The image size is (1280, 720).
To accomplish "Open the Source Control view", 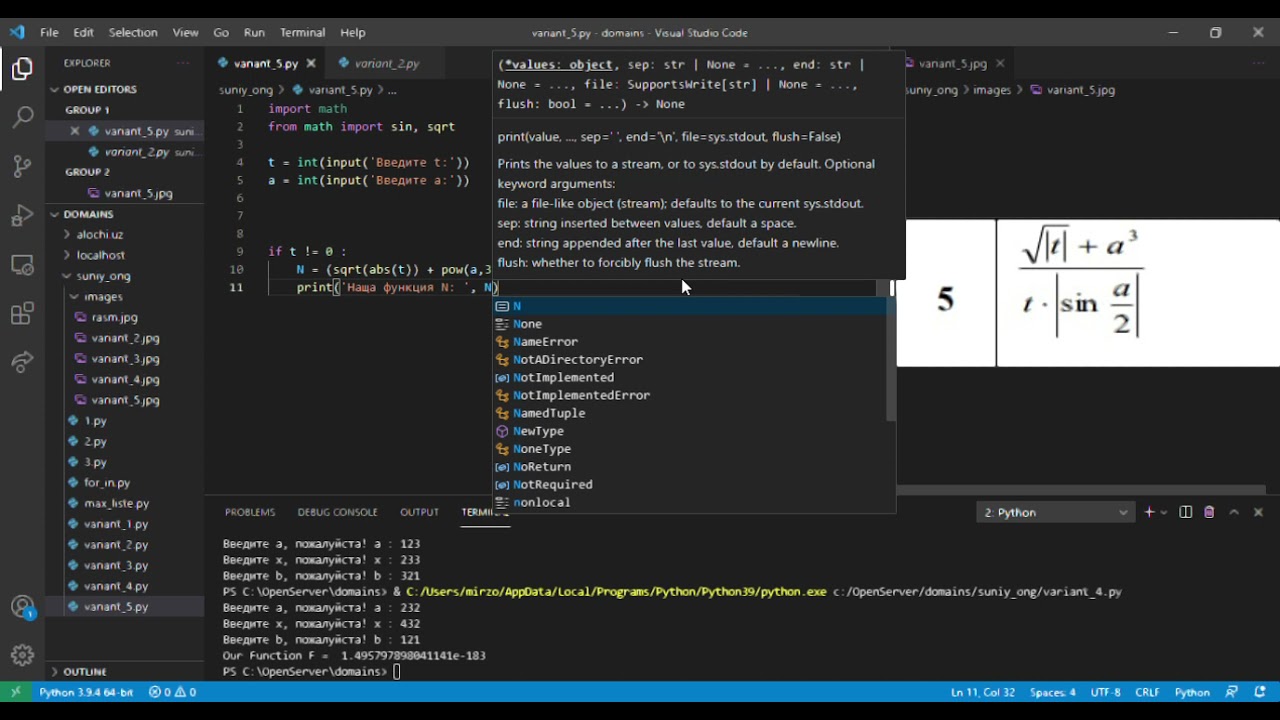I will pos(22,167).
